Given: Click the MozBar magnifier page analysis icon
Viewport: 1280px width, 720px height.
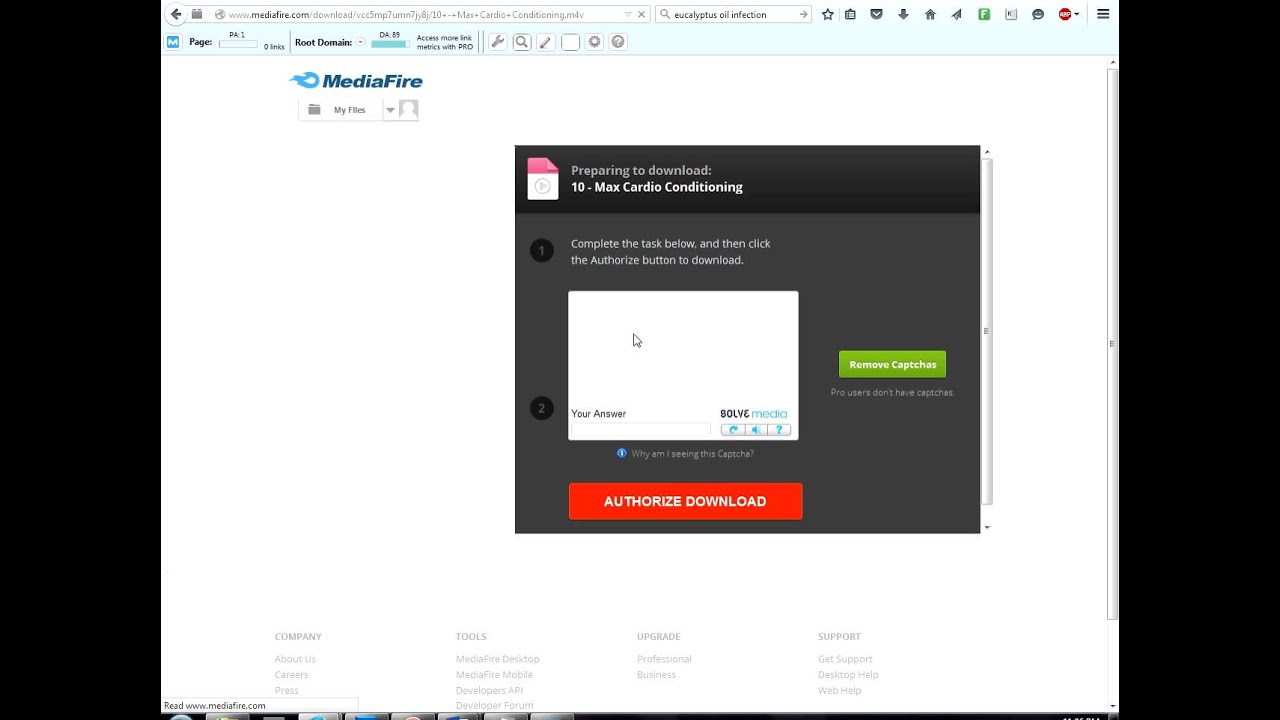Looking at the screenshot, I should 521,42.
